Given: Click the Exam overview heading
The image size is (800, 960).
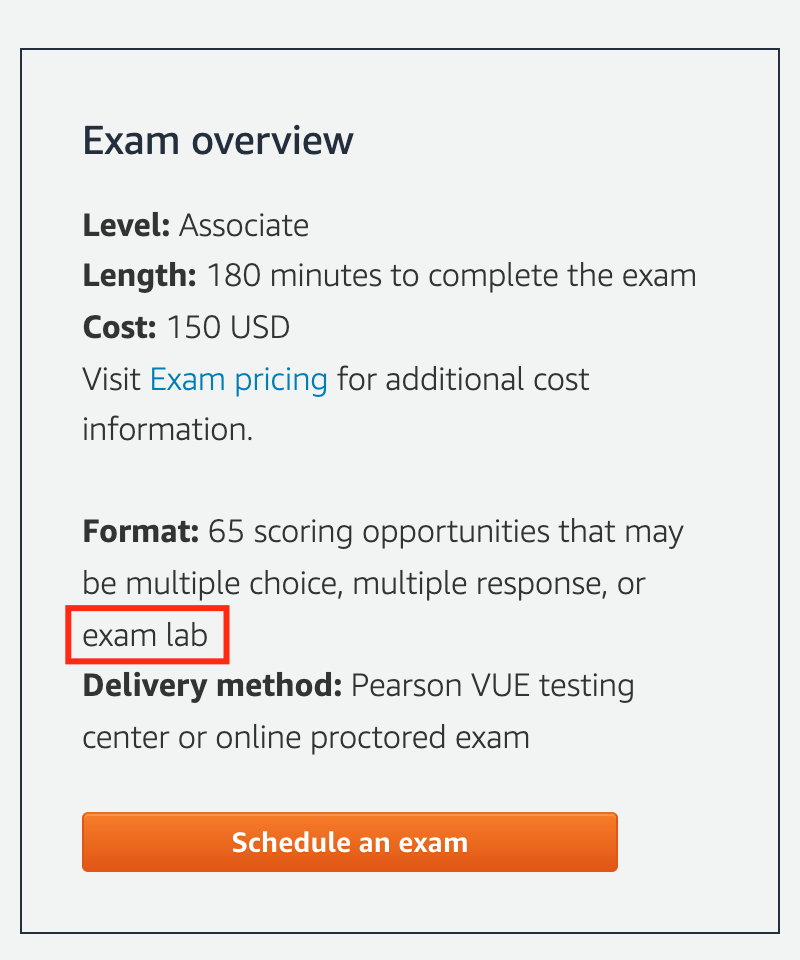Looking at the screenshot, I should (217, 141).
